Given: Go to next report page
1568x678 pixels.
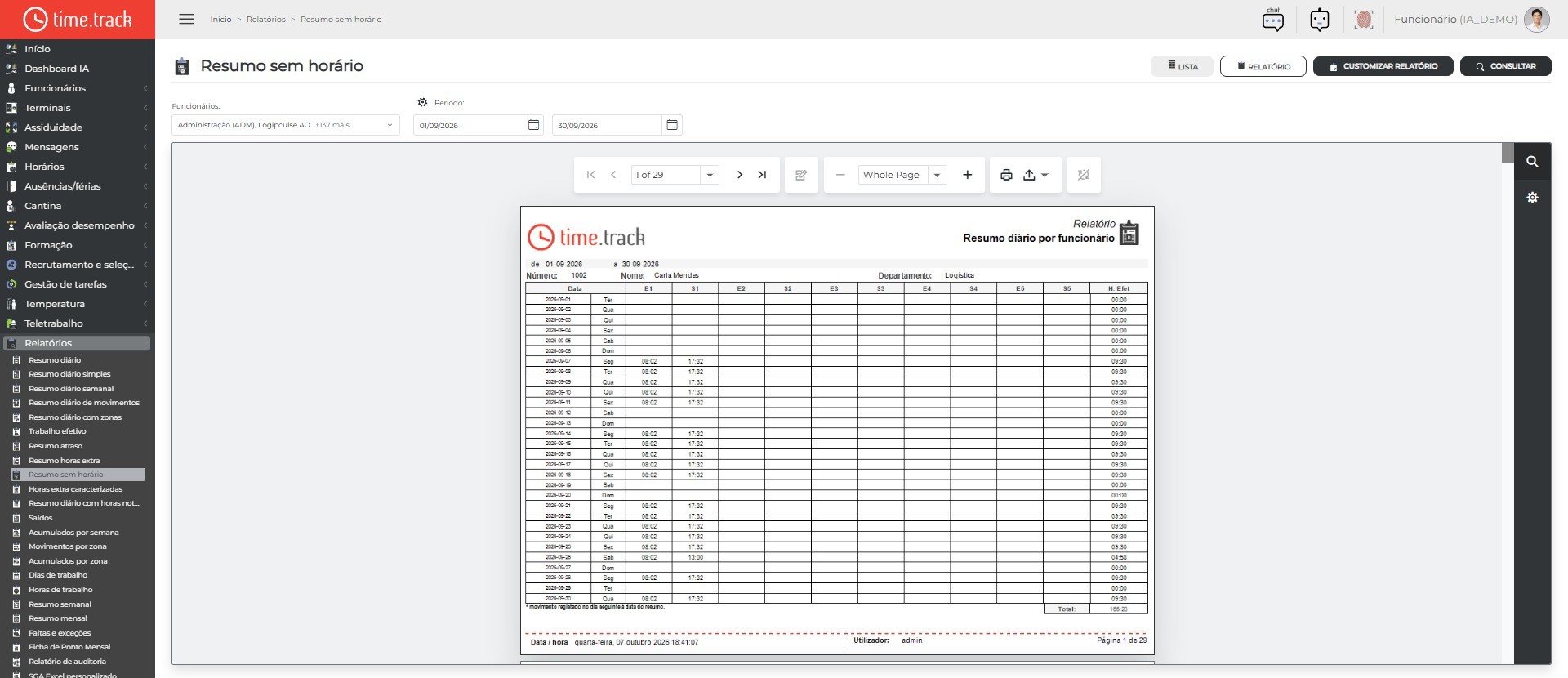Looking at the screenshot, I should 740,175.
